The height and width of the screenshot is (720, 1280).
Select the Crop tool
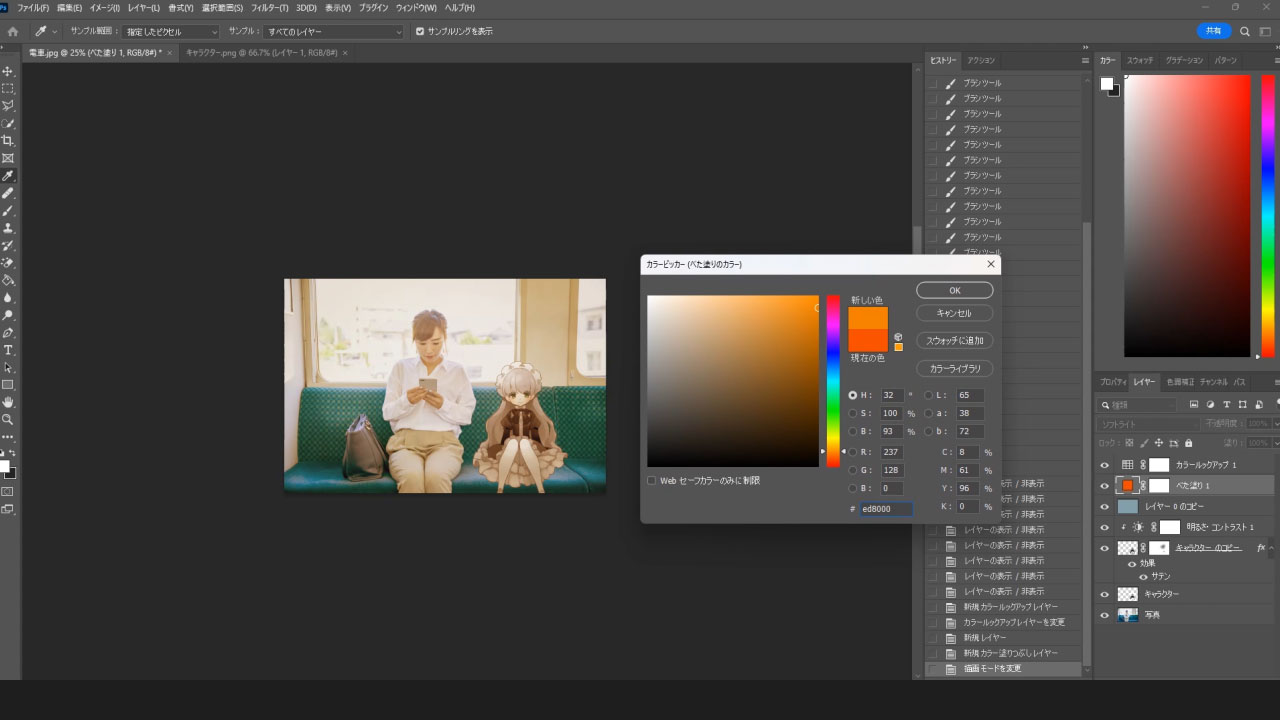click(x=8, y=140)
